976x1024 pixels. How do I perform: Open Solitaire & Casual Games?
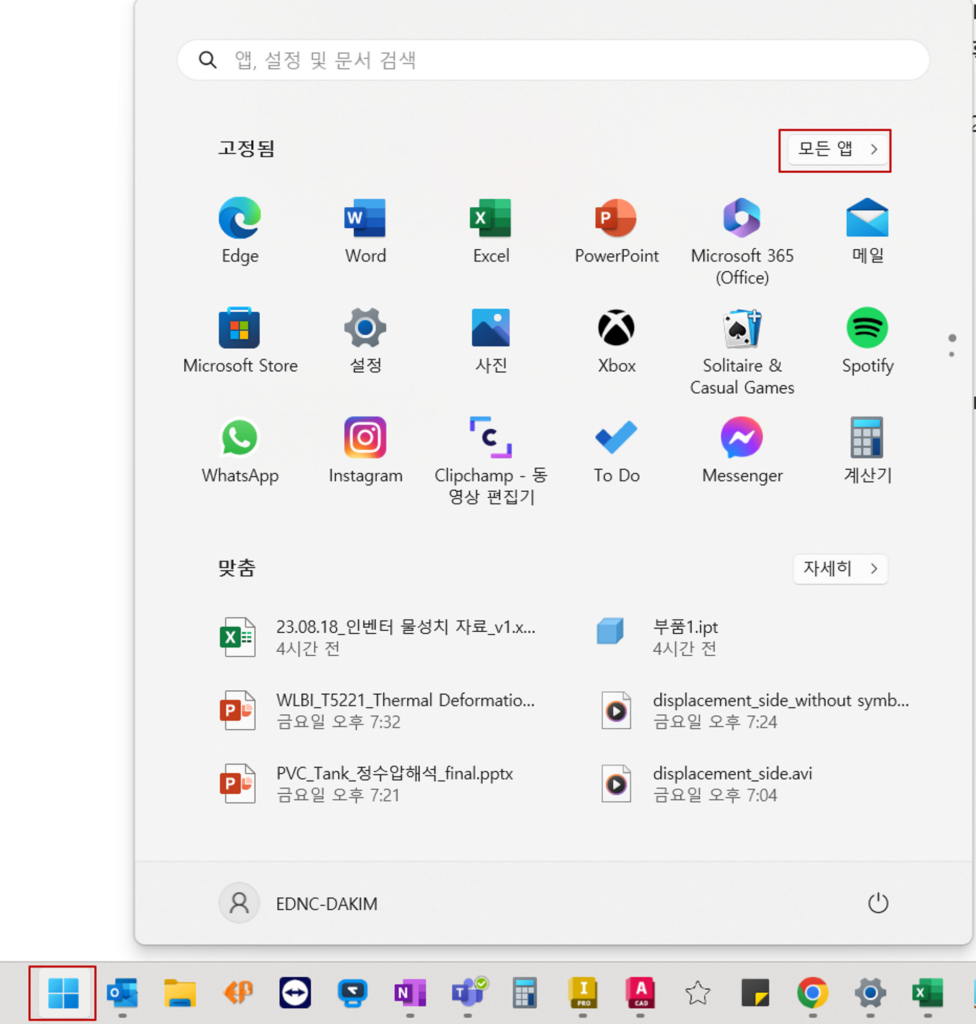[741, 351]
